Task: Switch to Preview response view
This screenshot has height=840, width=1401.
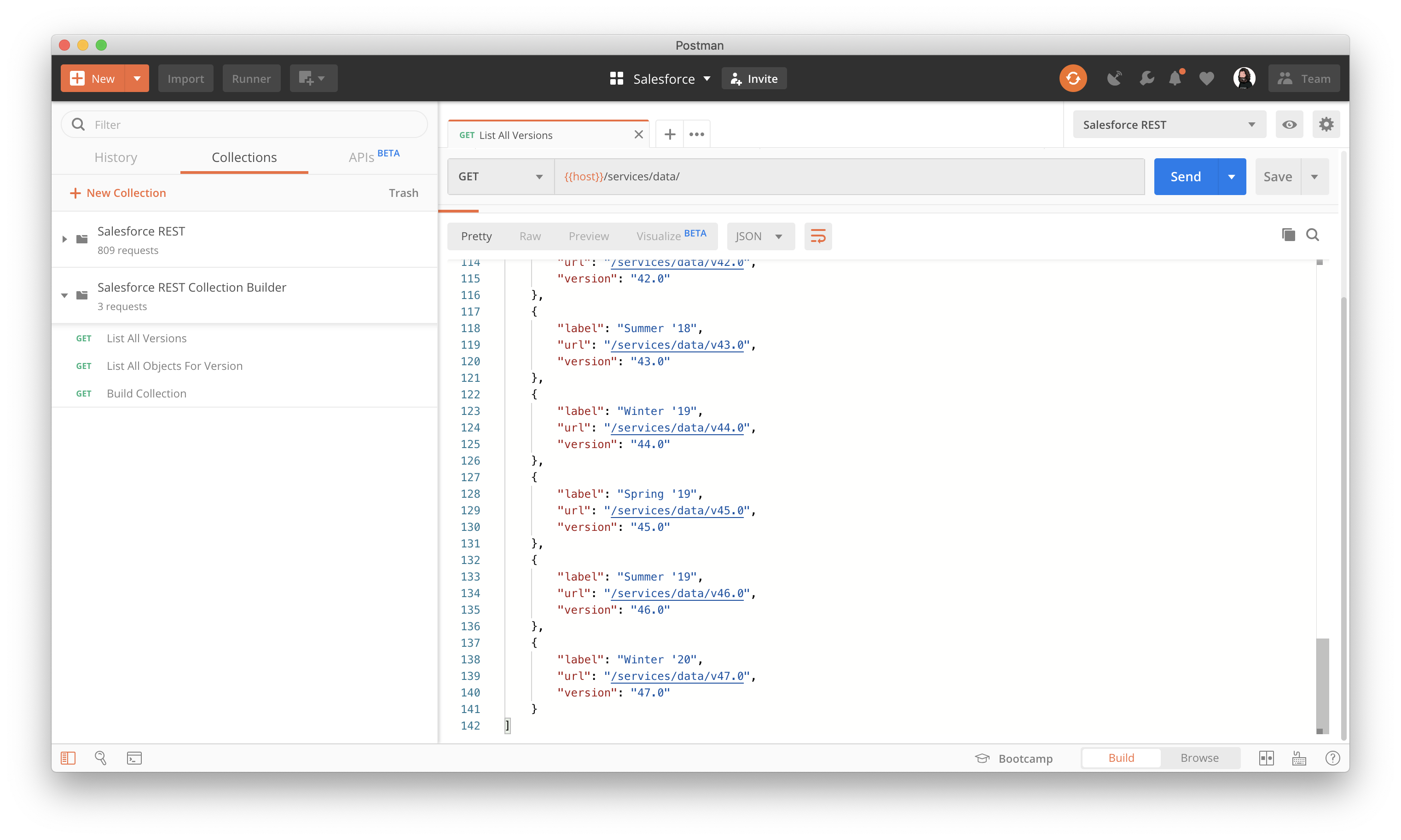Action: tap(588, 236)
